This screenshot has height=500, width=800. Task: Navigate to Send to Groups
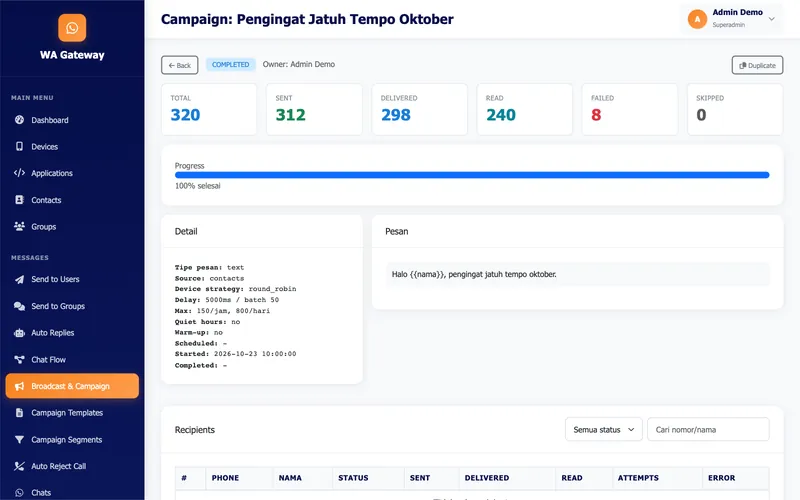click(72, 306)
